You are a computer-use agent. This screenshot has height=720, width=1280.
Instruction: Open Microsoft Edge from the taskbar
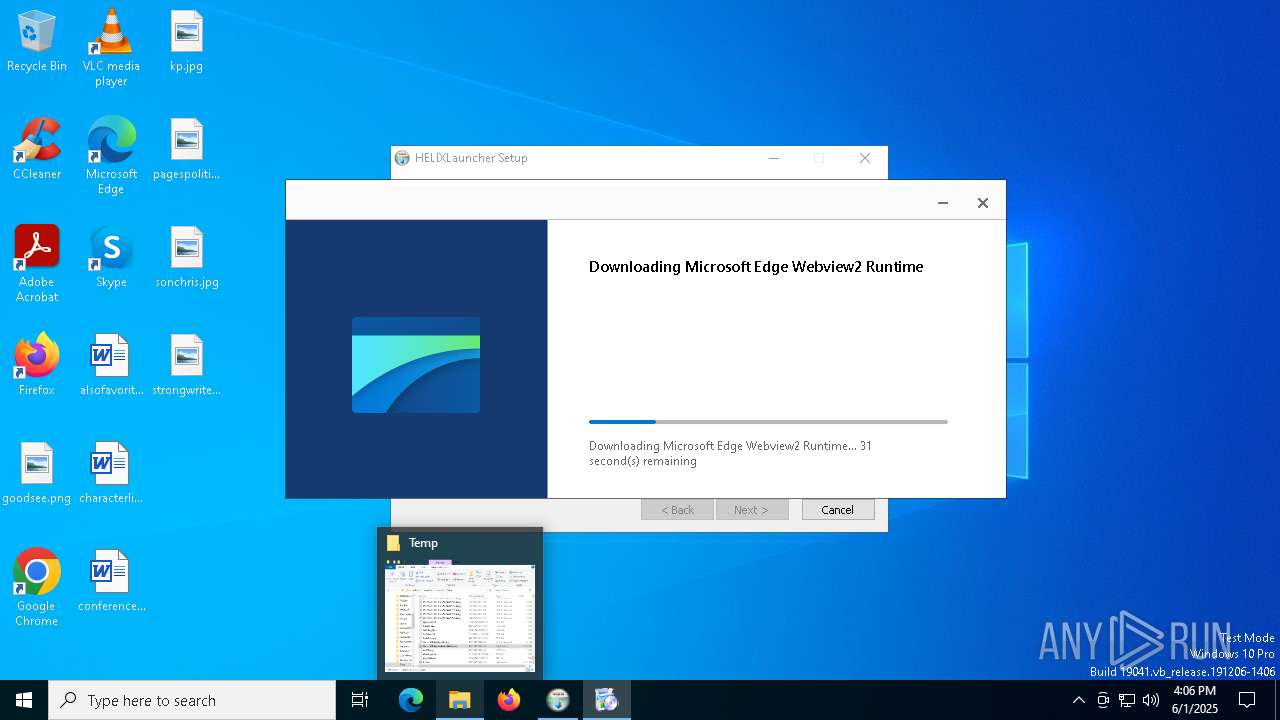coord(411,700)
